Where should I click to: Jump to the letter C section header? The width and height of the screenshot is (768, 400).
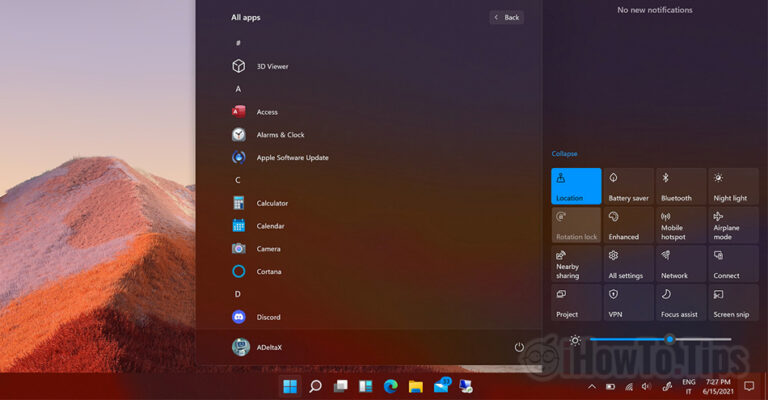tap(238, 180)
